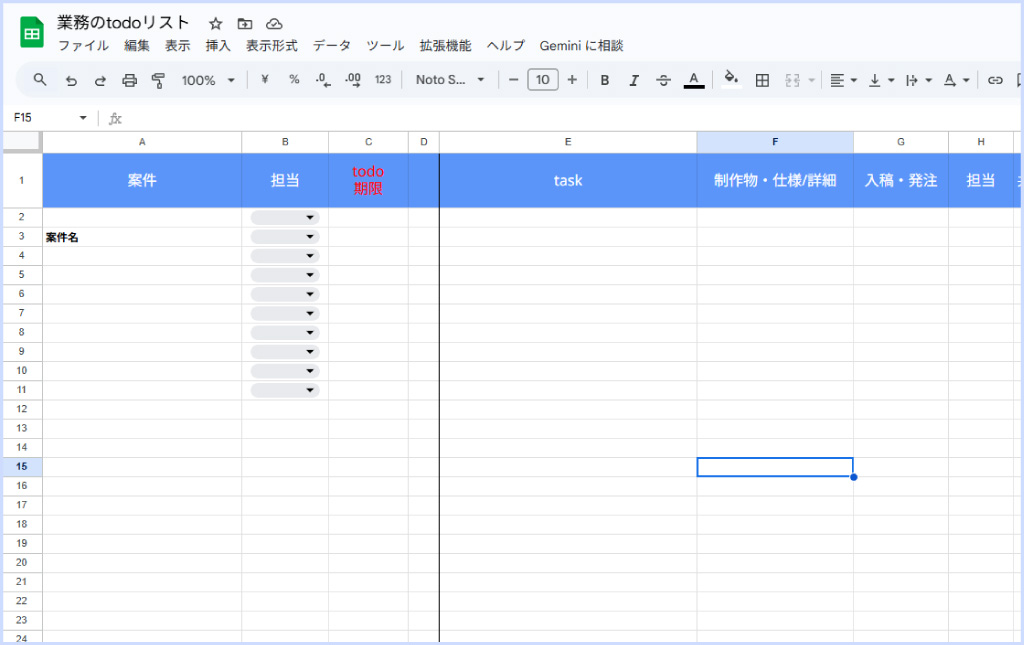Toggle italic formatting

pyautogui.click(x=633, y=80)
